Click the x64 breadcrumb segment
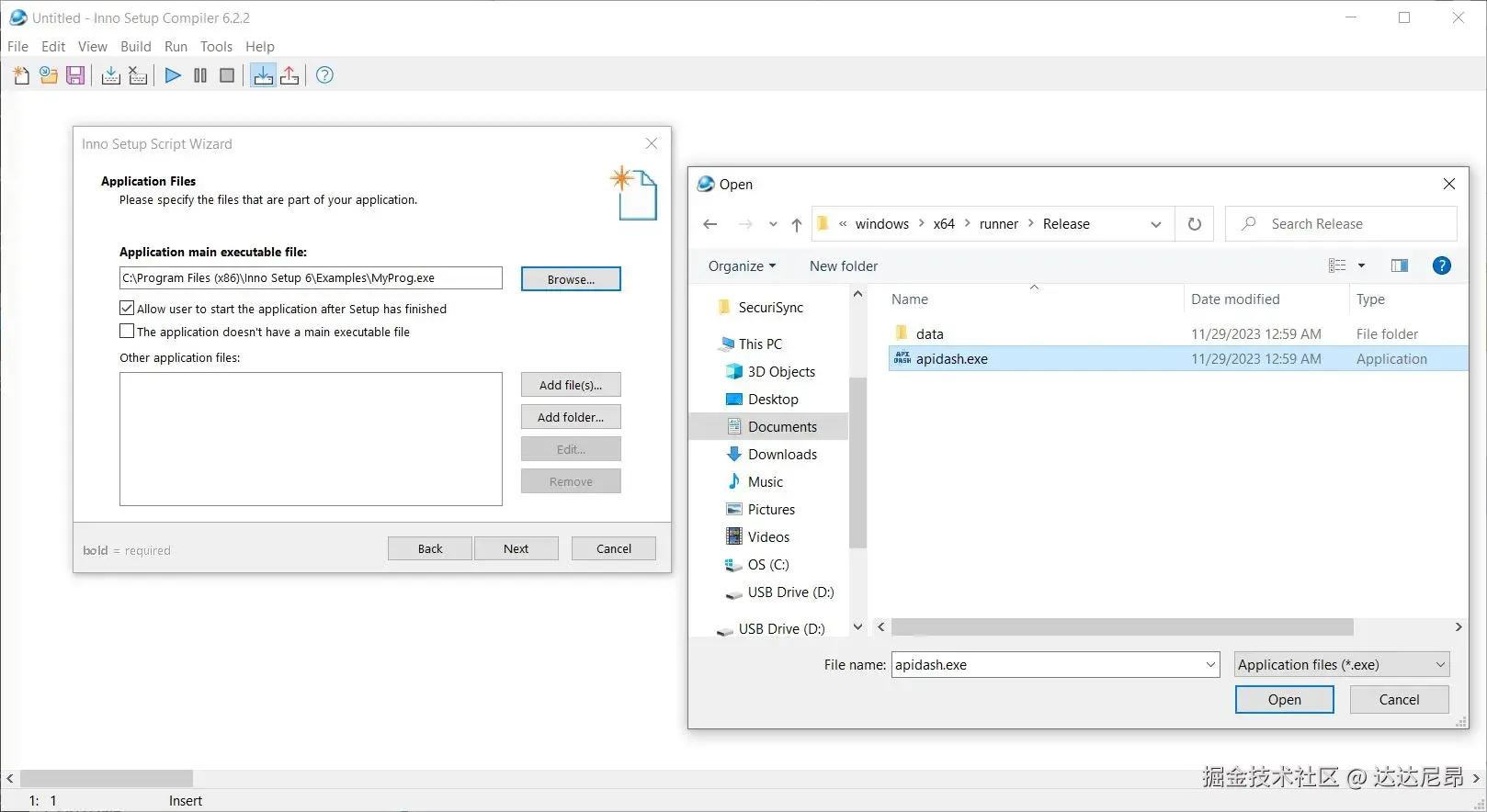Screen dimensions: 1487x812 [x=944, y=224]
